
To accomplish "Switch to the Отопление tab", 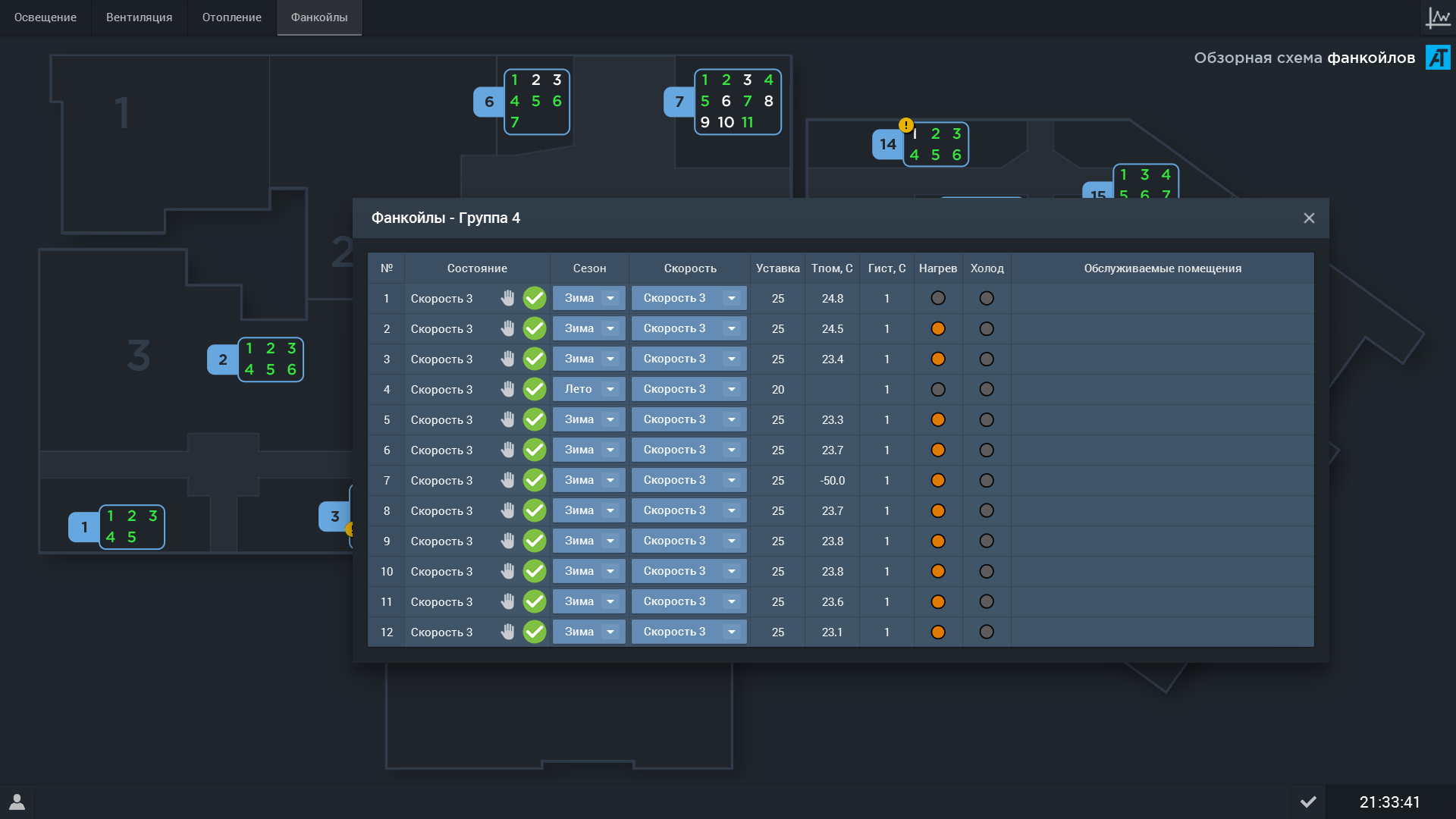I will pyautogui.click(x=232, y=17).
